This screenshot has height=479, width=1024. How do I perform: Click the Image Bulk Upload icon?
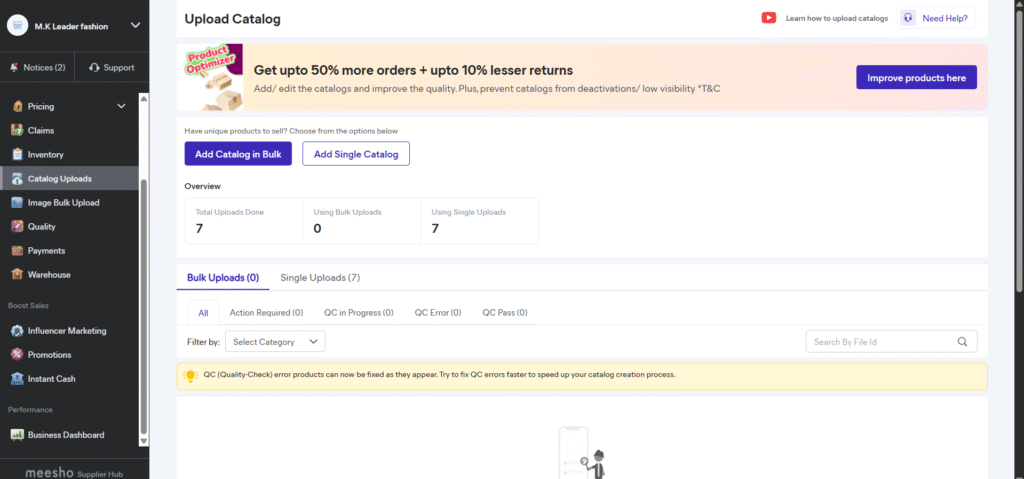[x=17, y=202]
